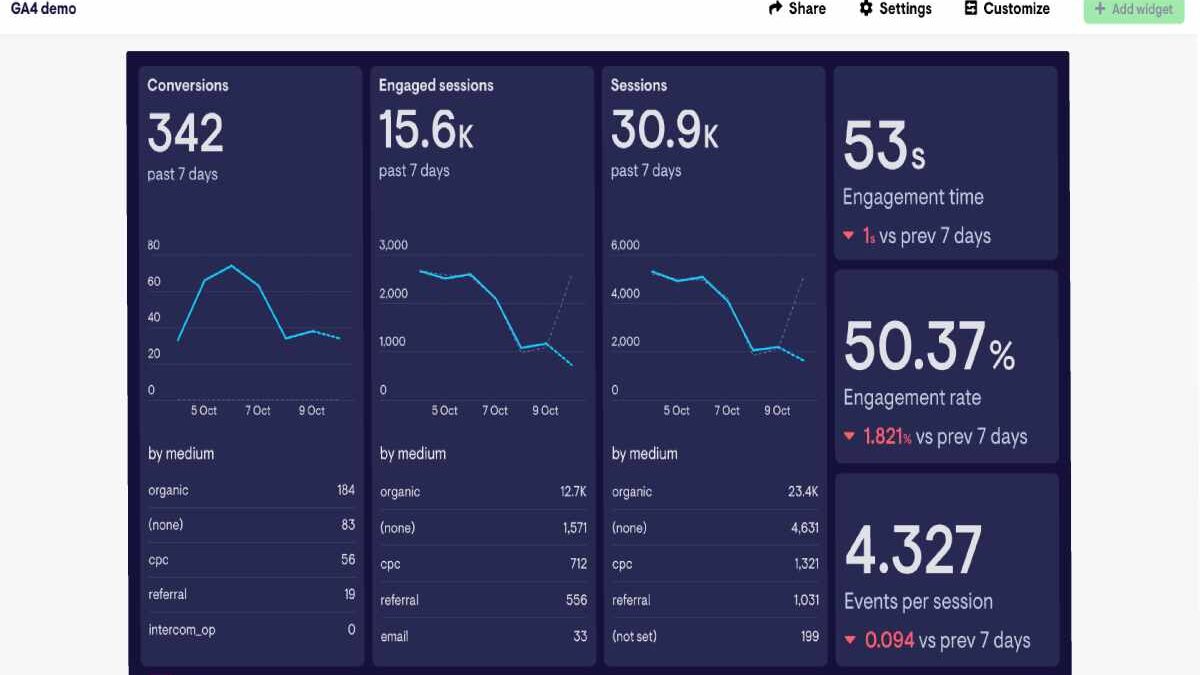Open the Settings gear icon

pos(864,9)
